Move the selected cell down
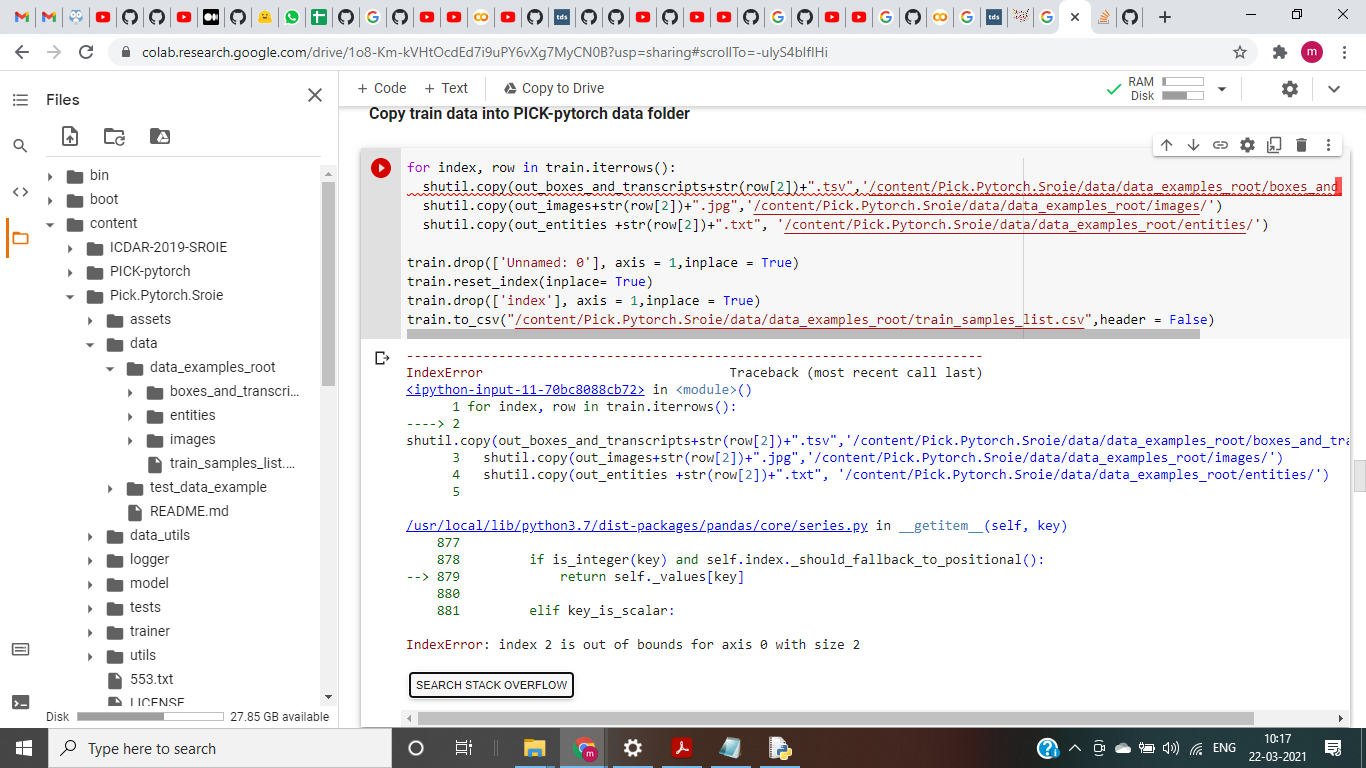Screen dimensions: 1366x768 tap(1193, 145)
